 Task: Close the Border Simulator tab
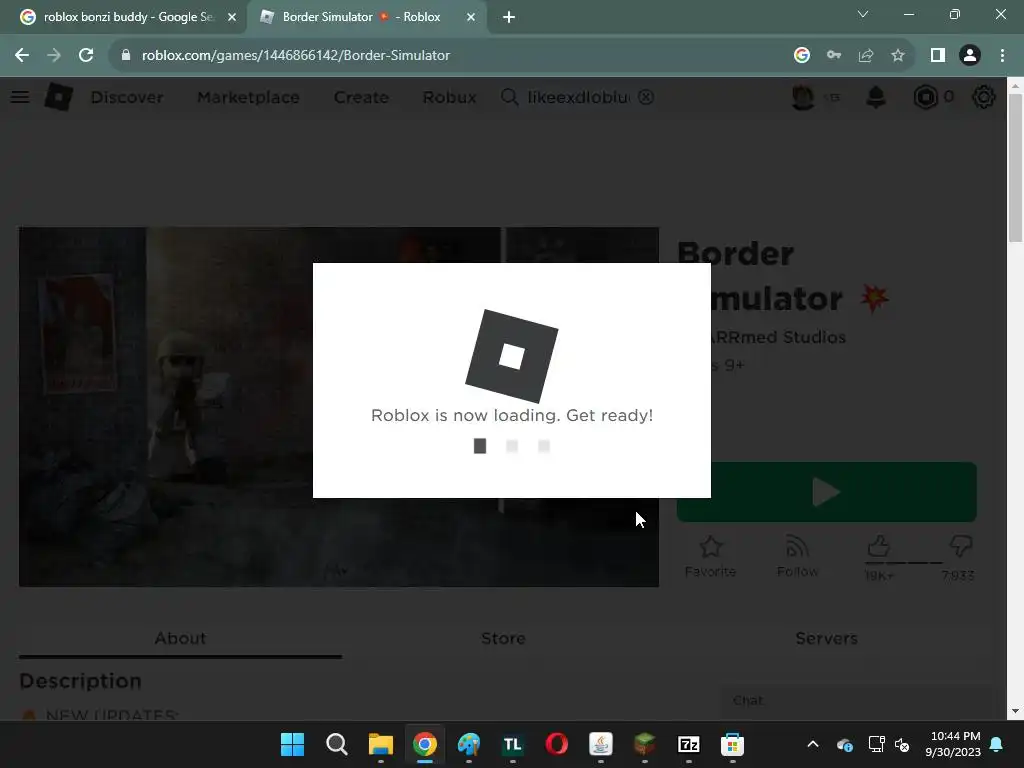coord(471,17)
